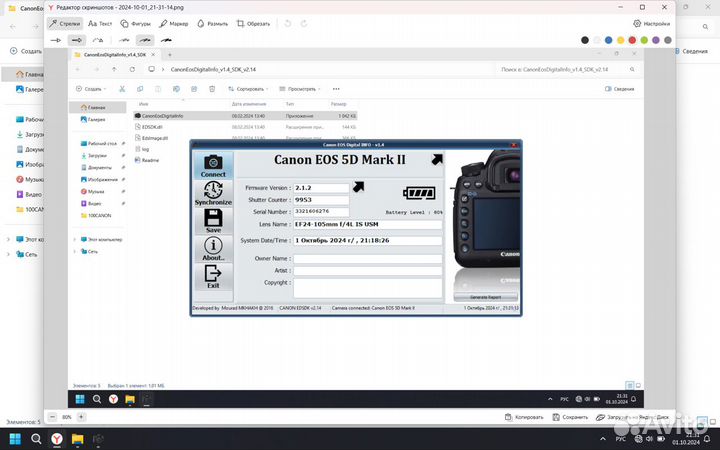Activate the Маркер marker tool
Image resolution: width=720 pixels, height=450 pixels.
(x=174, y=23)
